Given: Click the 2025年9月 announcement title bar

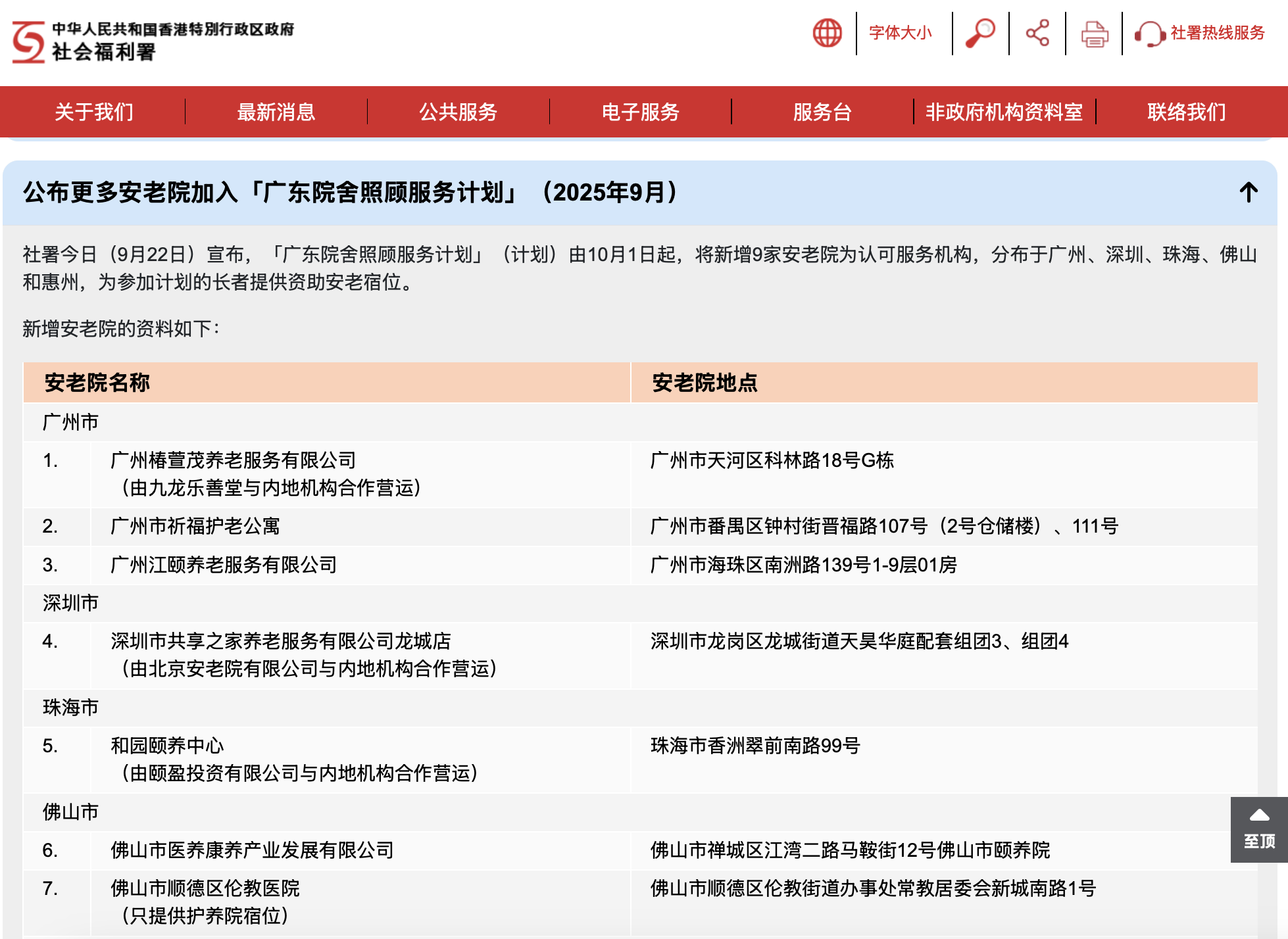Looking at the screenshot, I should [x=349, y=193].
